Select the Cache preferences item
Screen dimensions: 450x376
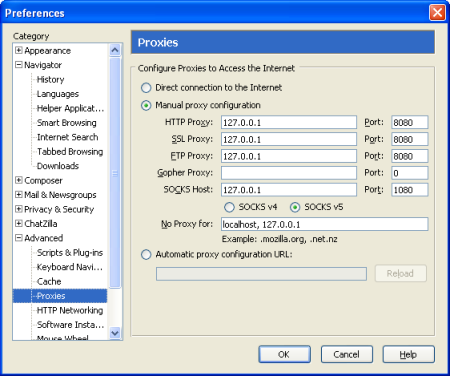coord(49,282)
